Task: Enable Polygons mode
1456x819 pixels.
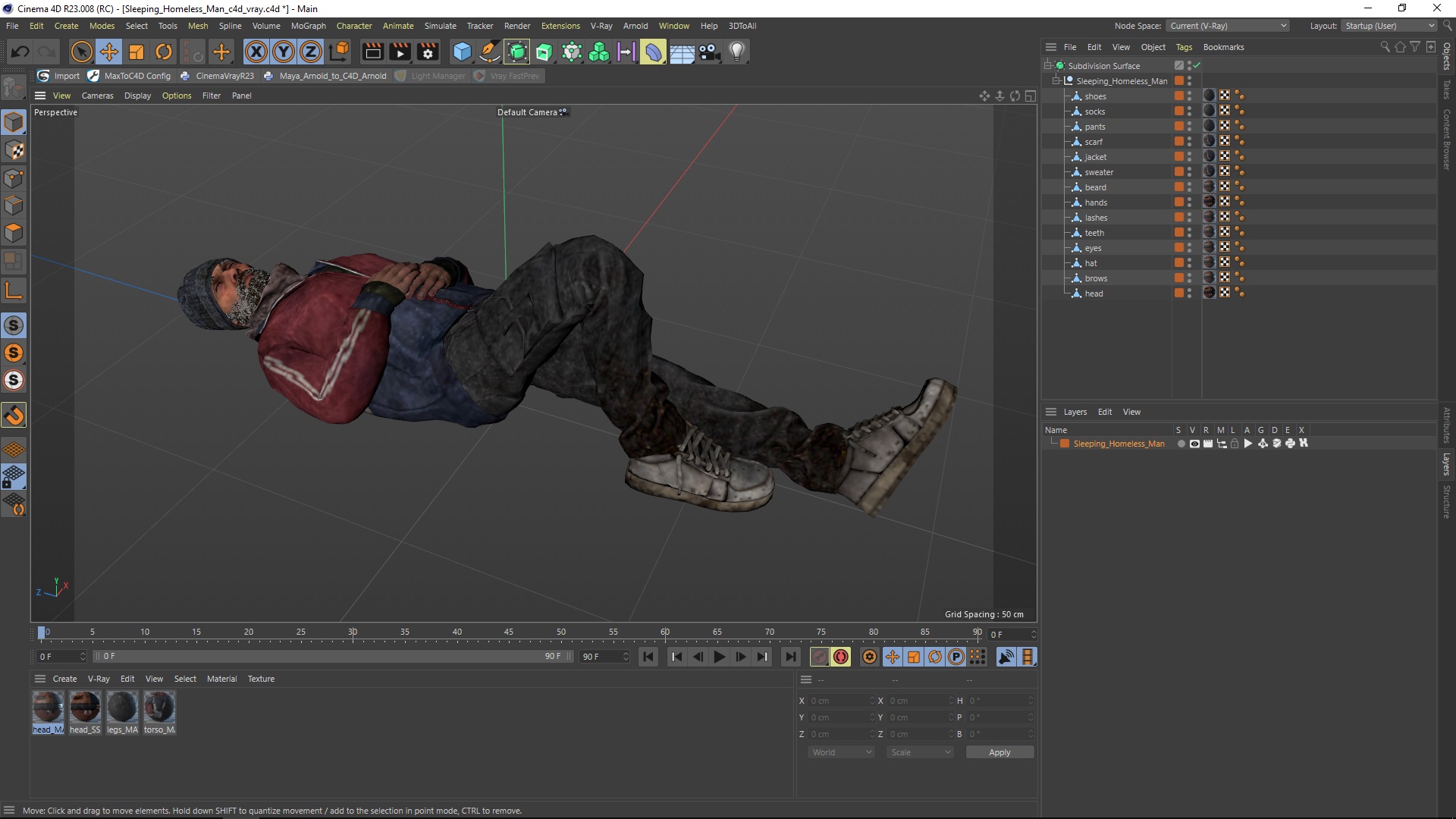Action: click(14, 233)
